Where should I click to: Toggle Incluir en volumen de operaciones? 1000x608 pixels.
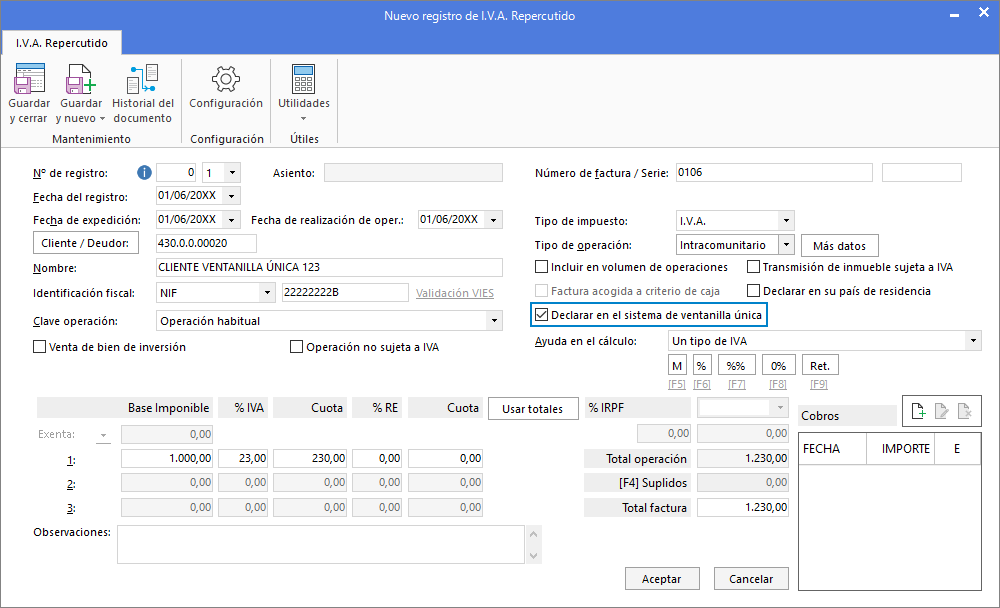[x=541, y=267]
